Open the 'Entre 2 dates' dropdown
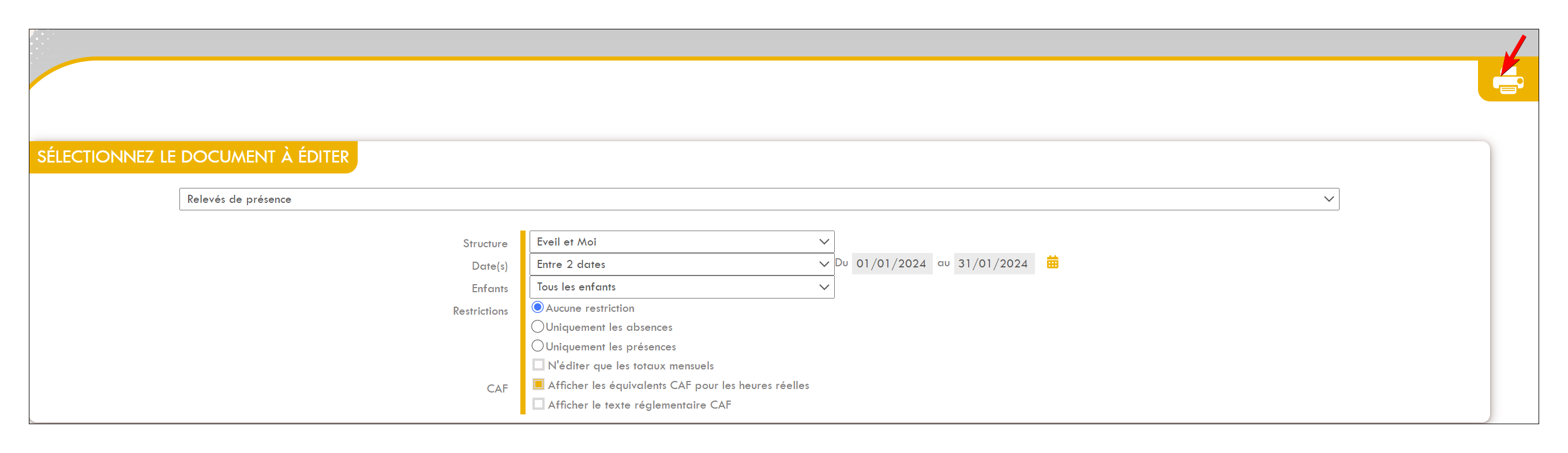The height and width of the screenshot is (453, 1568). point(681,264)
